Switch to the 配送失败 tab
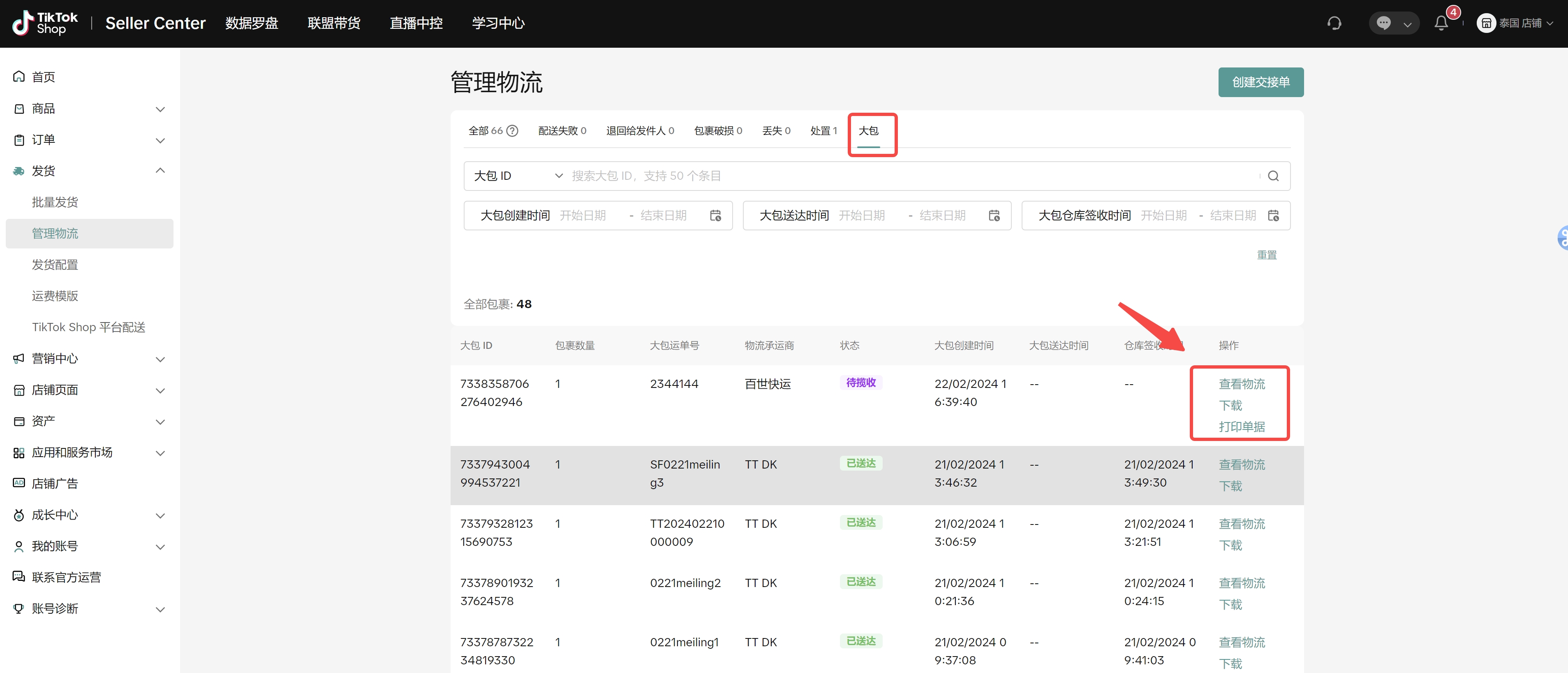The width and height of the screenshot is (1568, 673). point(561,131)
